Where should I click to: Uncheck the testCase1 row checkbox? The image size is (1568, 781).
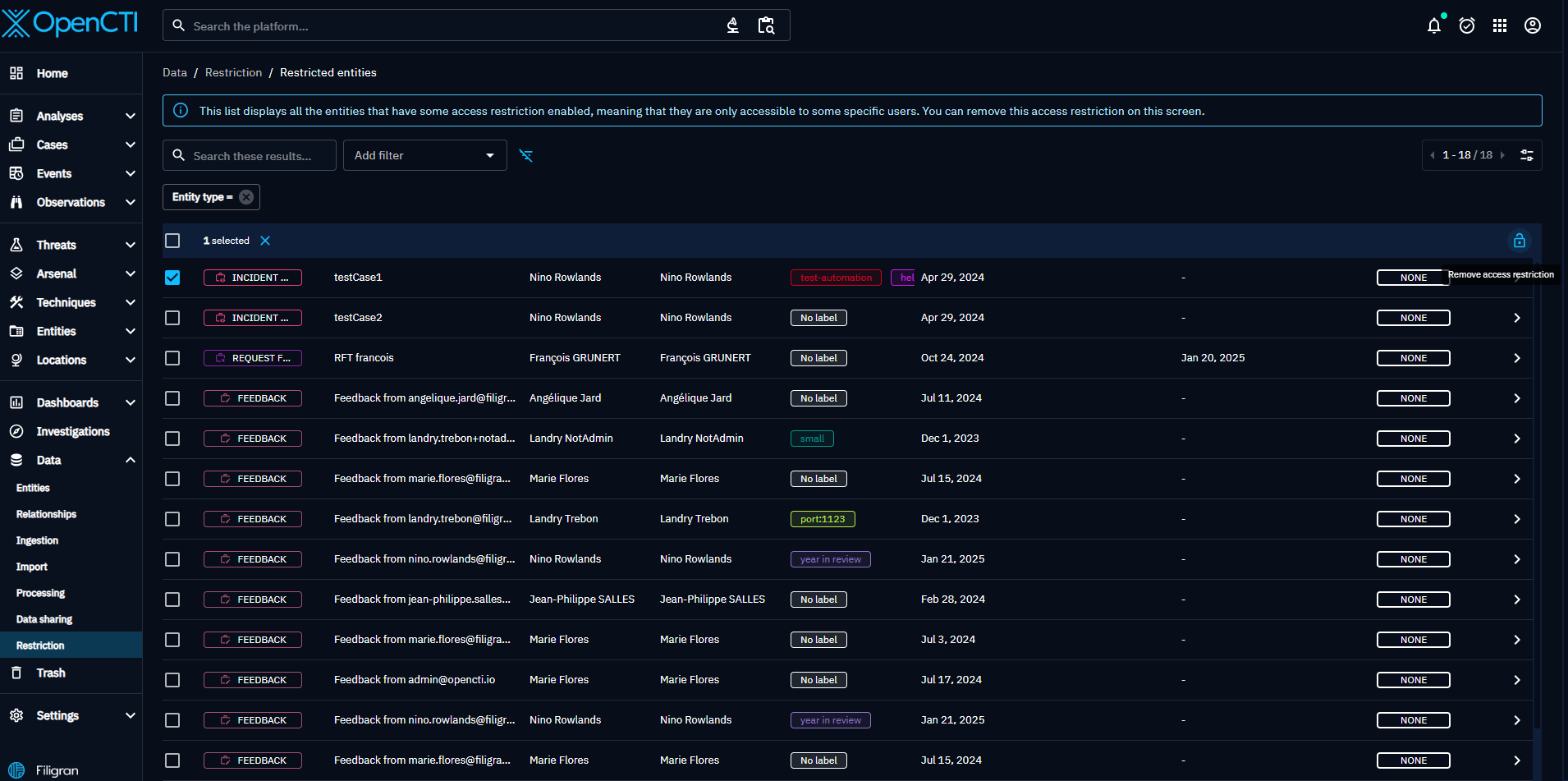click(x=172, y=278)
